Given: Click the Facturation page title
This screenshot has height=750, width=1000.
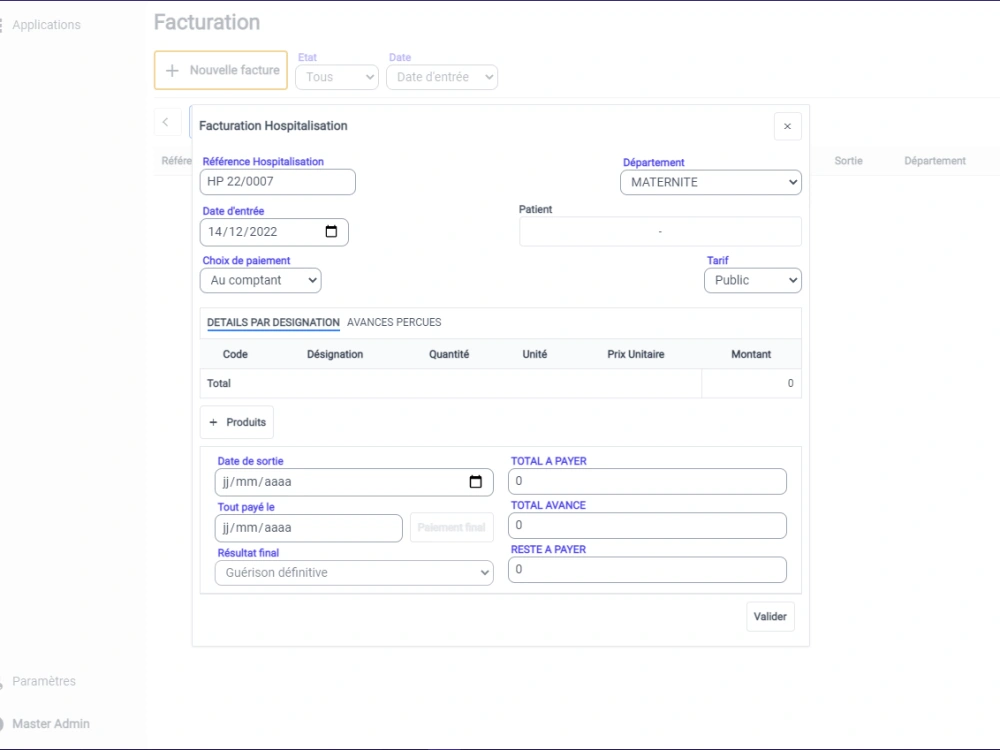Looking at the screenshot, I should (207, 22).
